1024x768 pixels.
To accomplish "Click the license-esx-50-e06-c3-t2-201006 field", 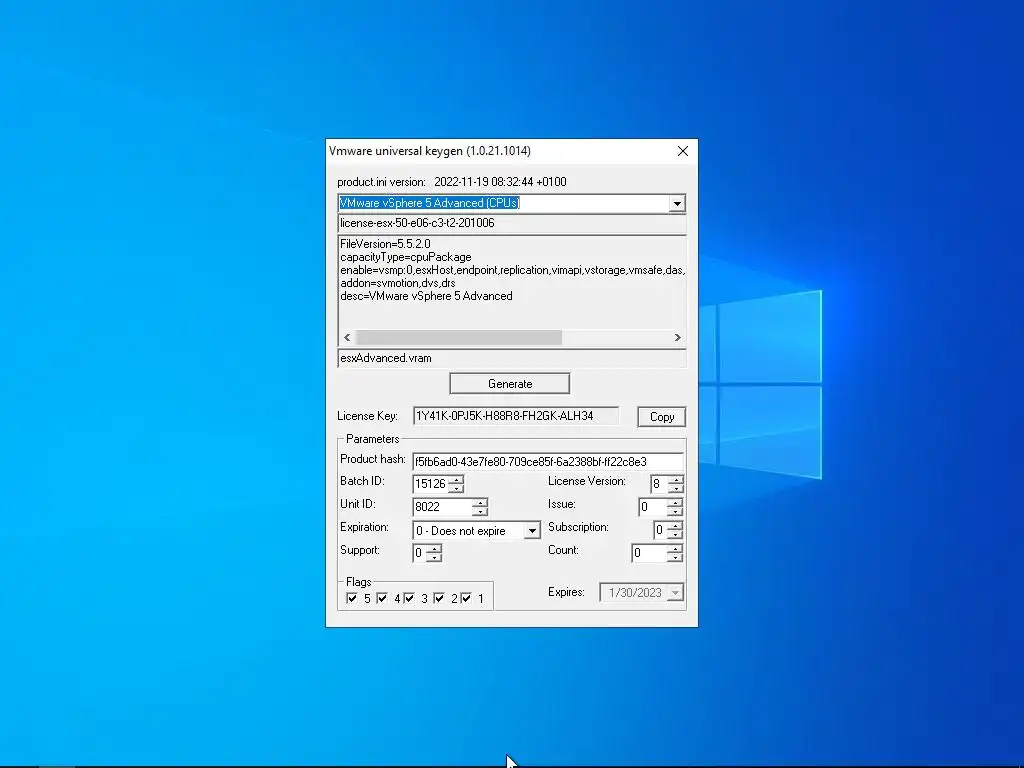I will [512, 223].
